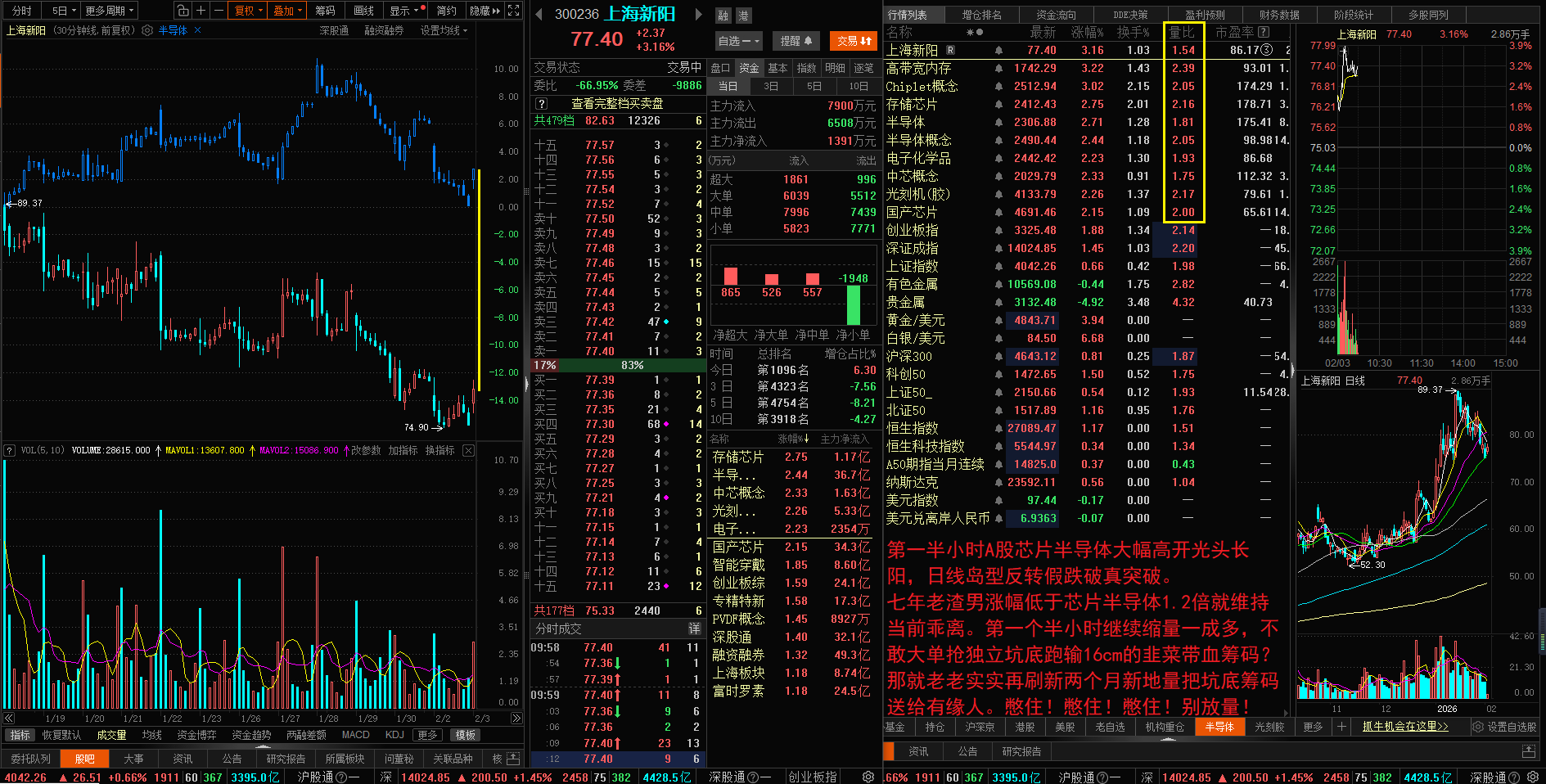Click 恢复默认 restore defaults
The width and height of the screenshot is (1546, 784).
click(x=62, y=735)
